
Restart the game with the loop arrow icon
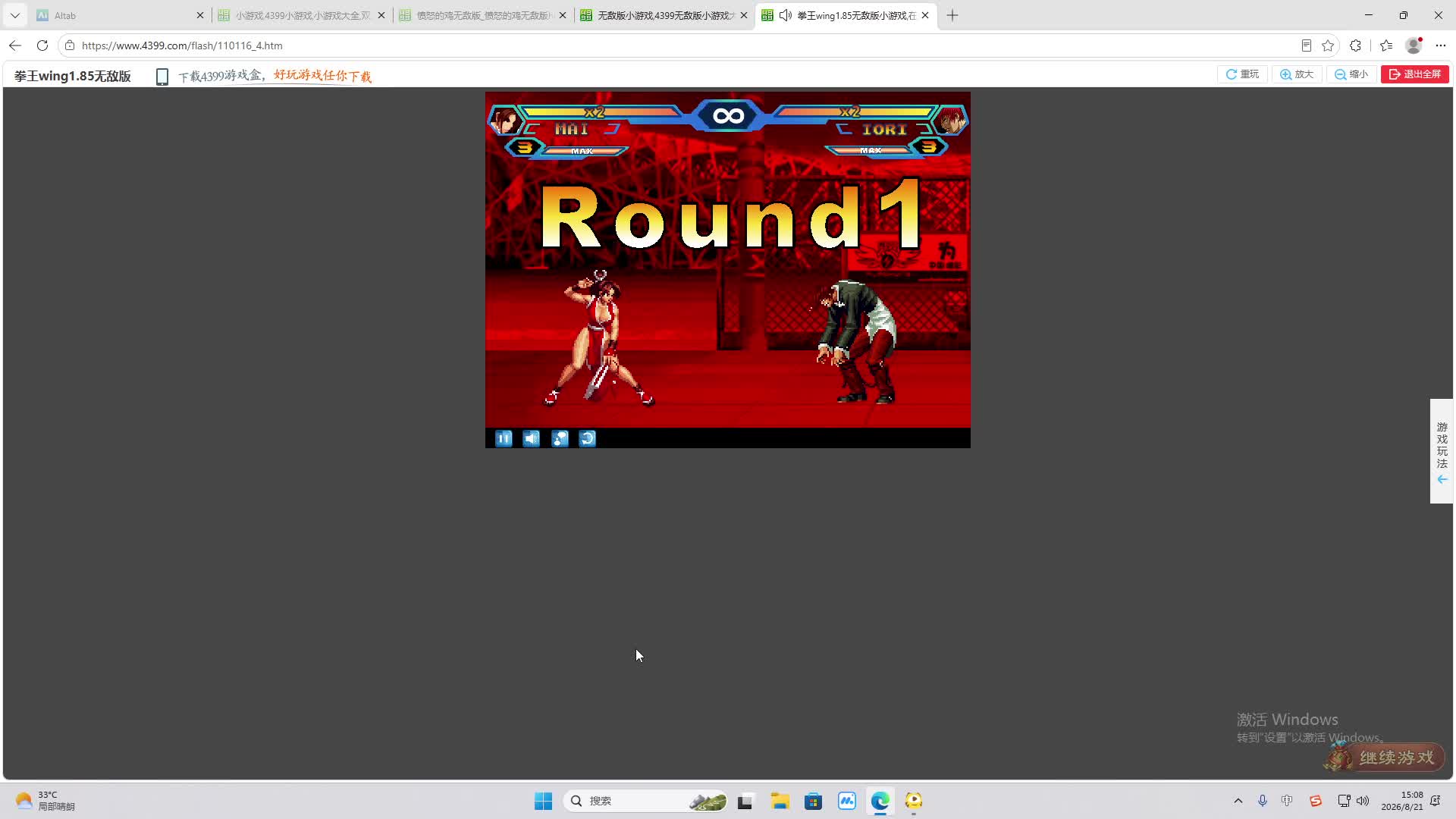[x=588, y=438]
